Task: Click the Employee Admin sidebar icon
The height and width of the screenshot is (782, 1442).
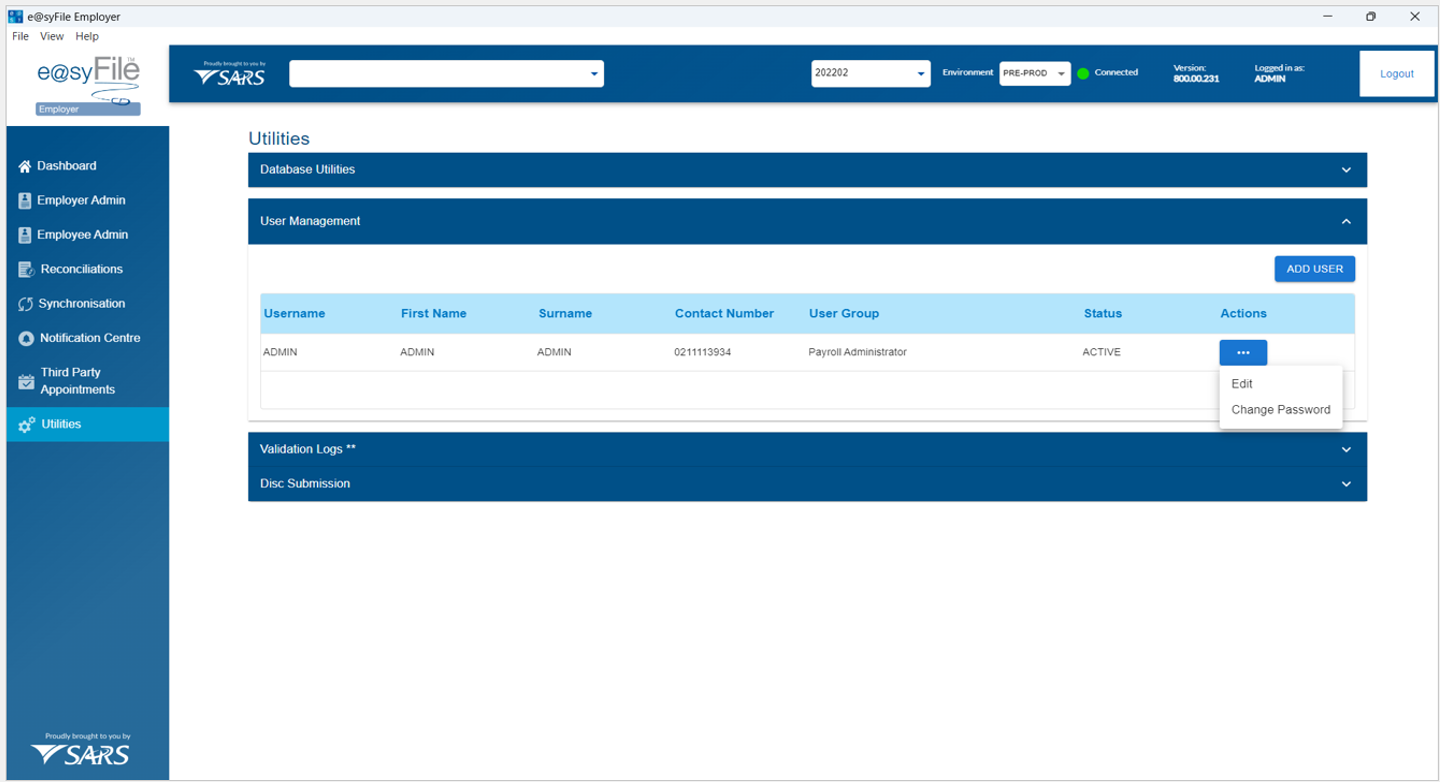Action: click(26, 235)
